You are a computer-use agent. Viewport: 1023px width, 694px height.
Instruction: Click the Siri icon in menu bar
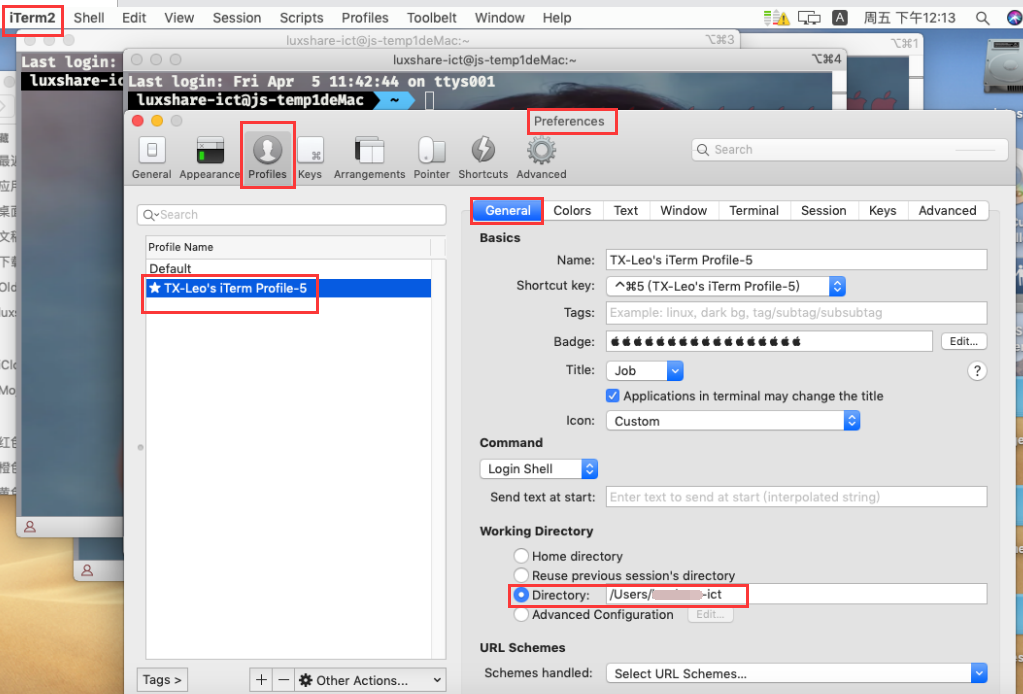pos(1015,18)
